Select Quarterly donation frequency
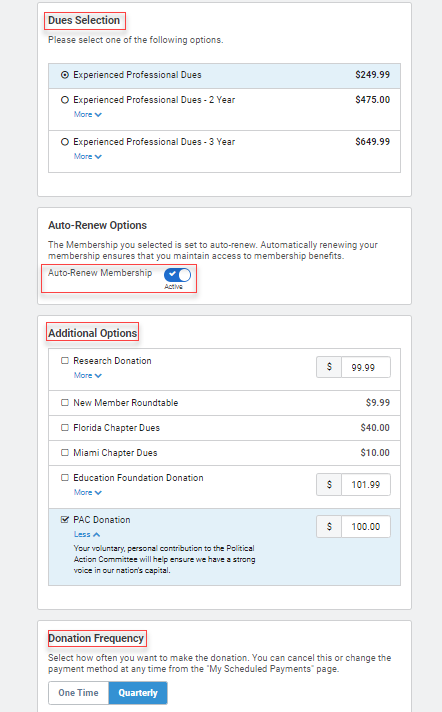This screenshot has height=712, width=442. [138, 693]
